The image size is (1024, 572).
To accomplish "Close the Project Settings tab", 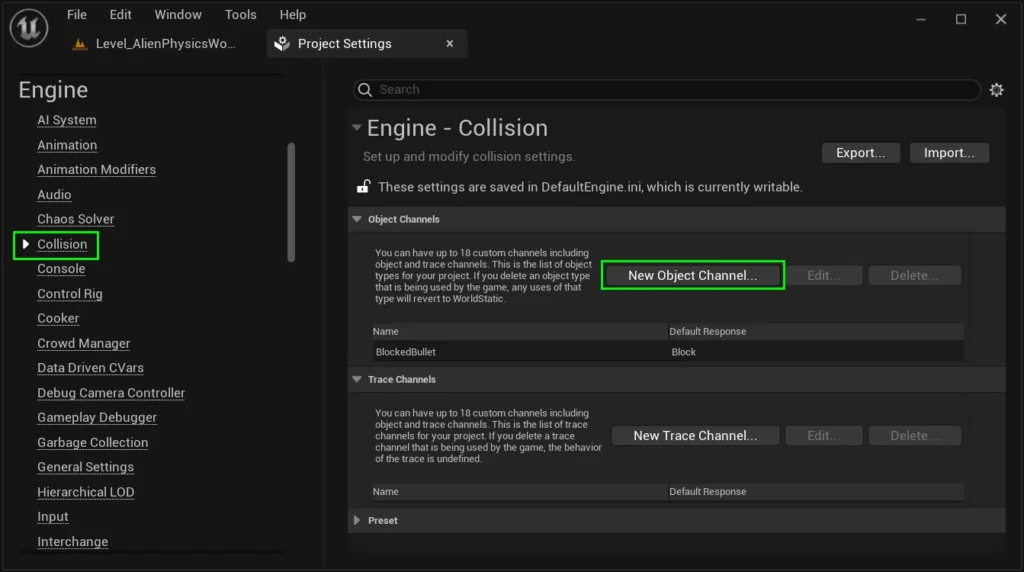I will pos(450,44).
